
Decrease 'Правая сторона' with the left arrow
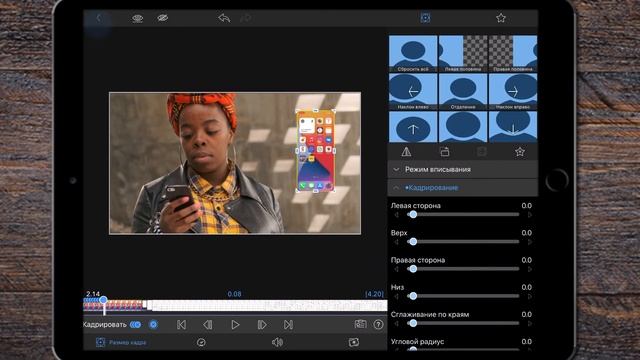[396, 269]
